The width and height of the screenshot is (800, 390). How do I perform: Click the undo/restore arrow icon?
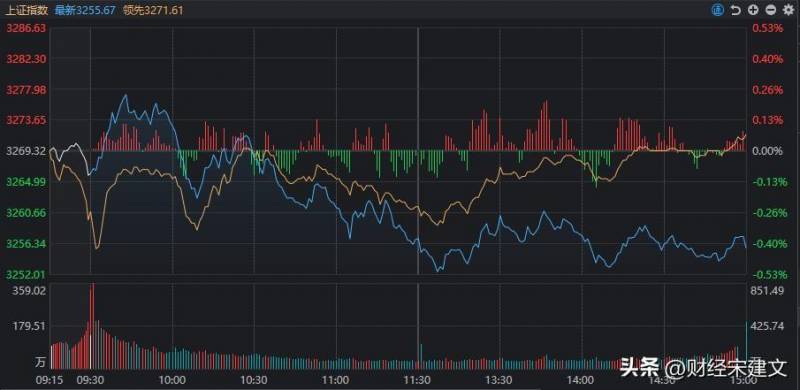tap(735, 10)
